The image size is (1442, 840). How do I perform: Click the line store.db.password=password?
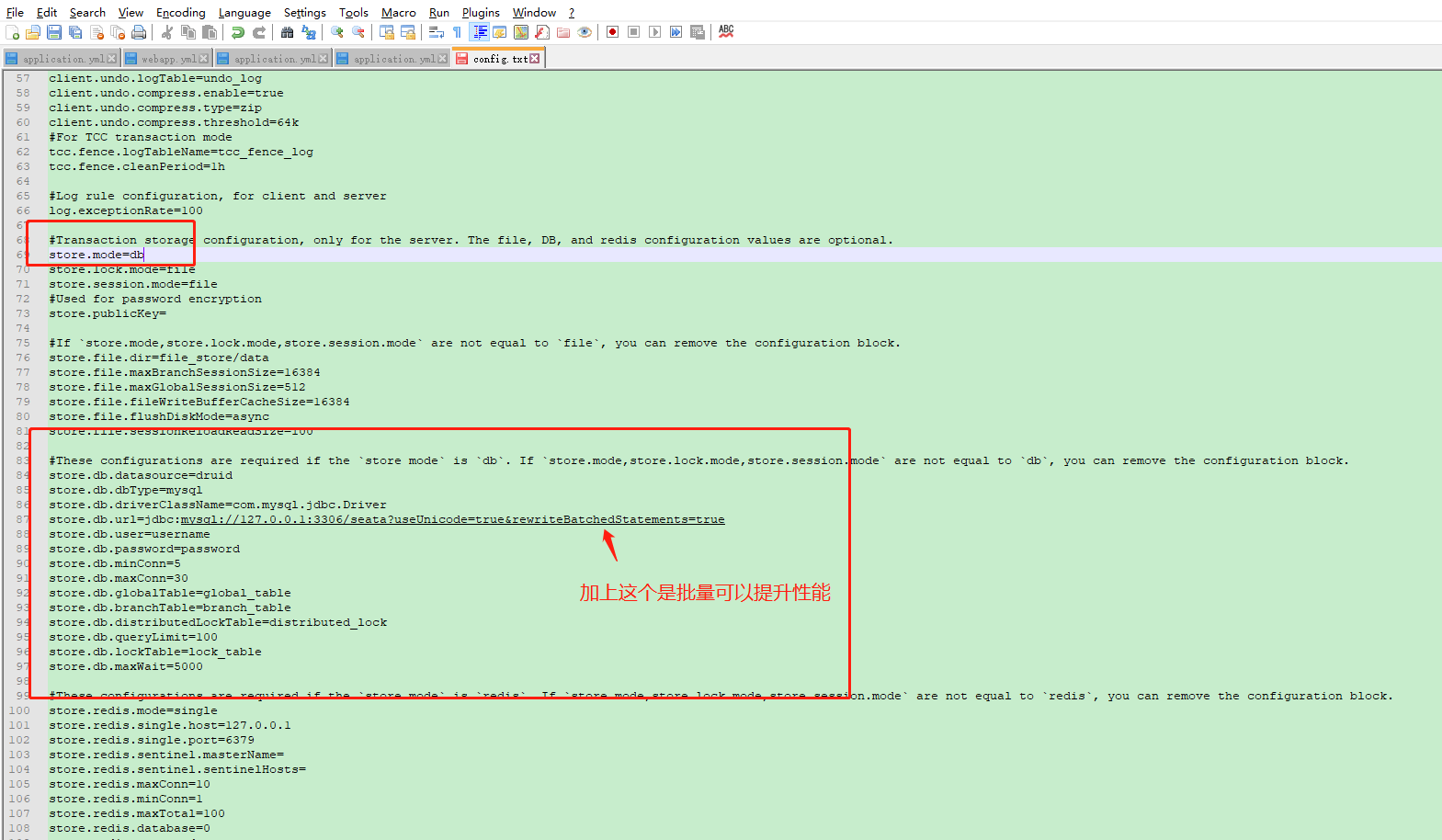click(x=144, y=549)
